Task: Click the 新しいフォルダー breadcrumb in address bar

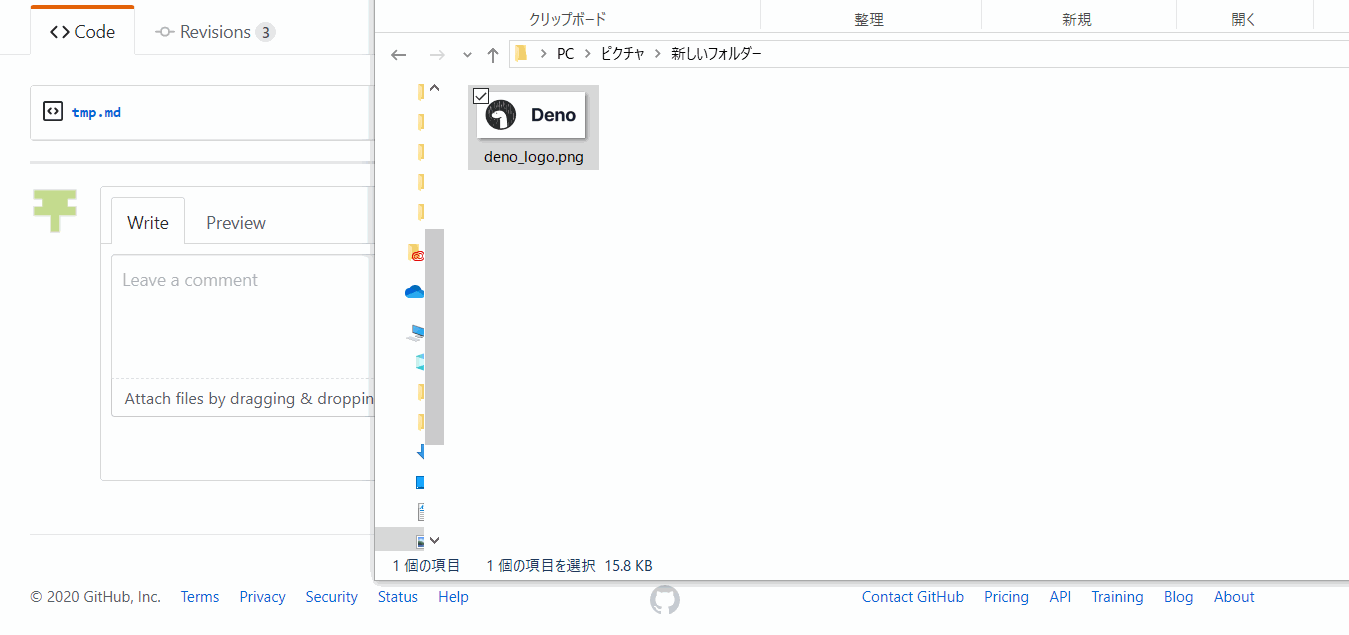Action: tap(716, 54)
